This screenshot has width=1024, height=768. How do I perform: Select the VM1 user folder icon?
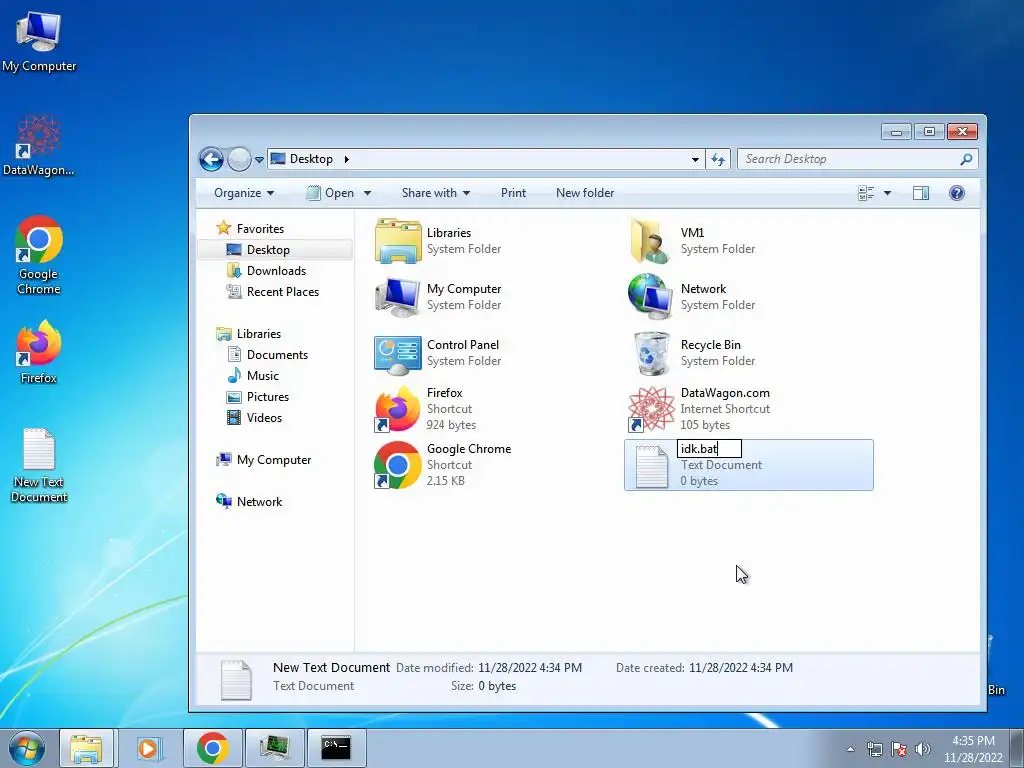pyautogui.click(x=650, y=241)
